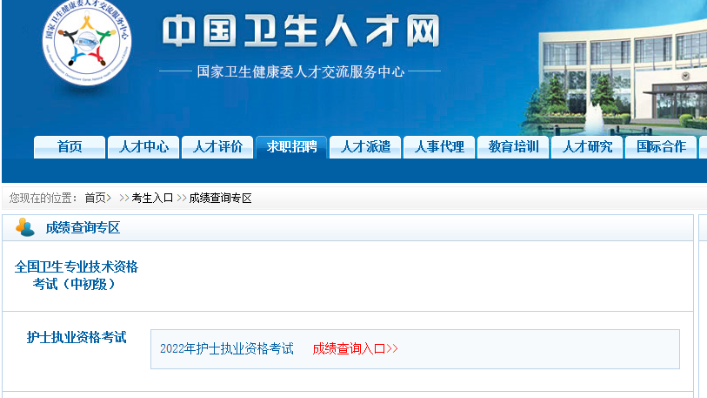The height and width of the screenshot is (398, 707).
Task: Click the 首页 breadcrumb link
Action: click(96, 198)
